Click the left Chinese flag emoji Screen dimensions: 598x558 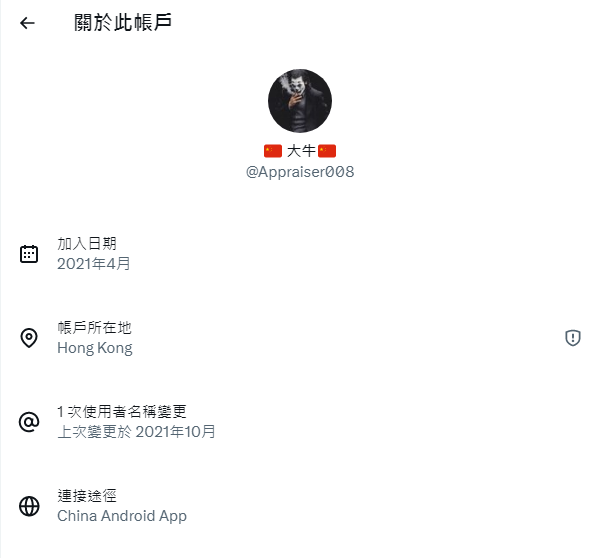click(x=273, y=151)
